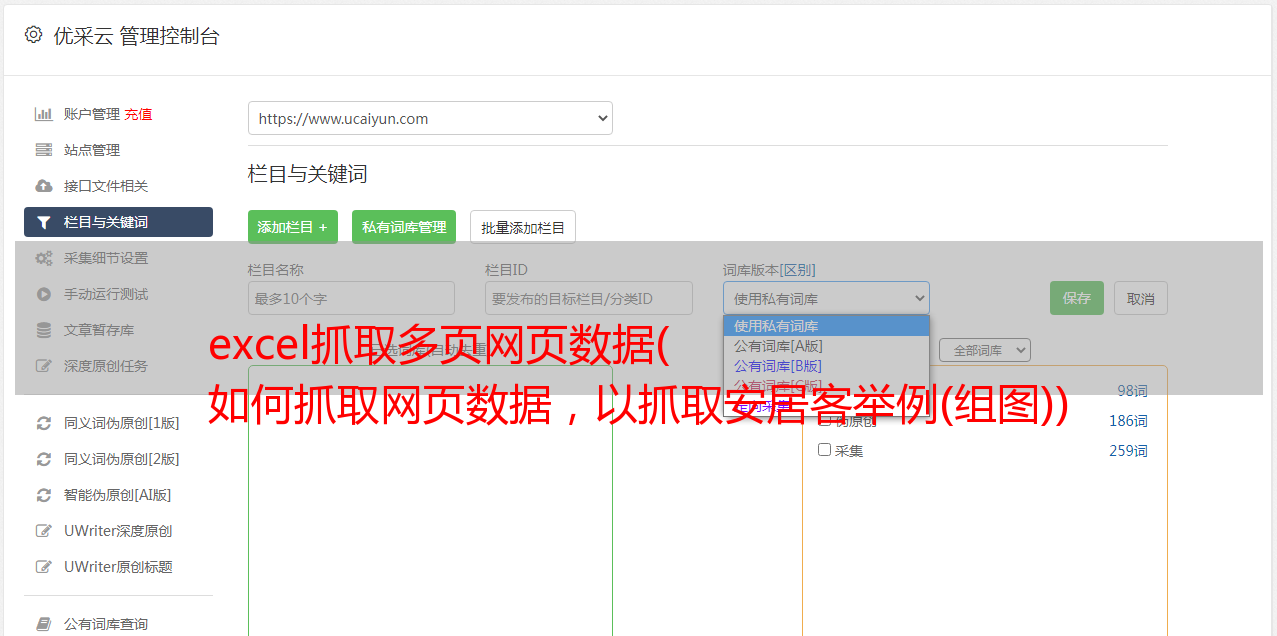The height and width of the screenshot is (636, 1277).
Task: Open 采集细节设置 in the sidebar
Action: click(106, 258)
